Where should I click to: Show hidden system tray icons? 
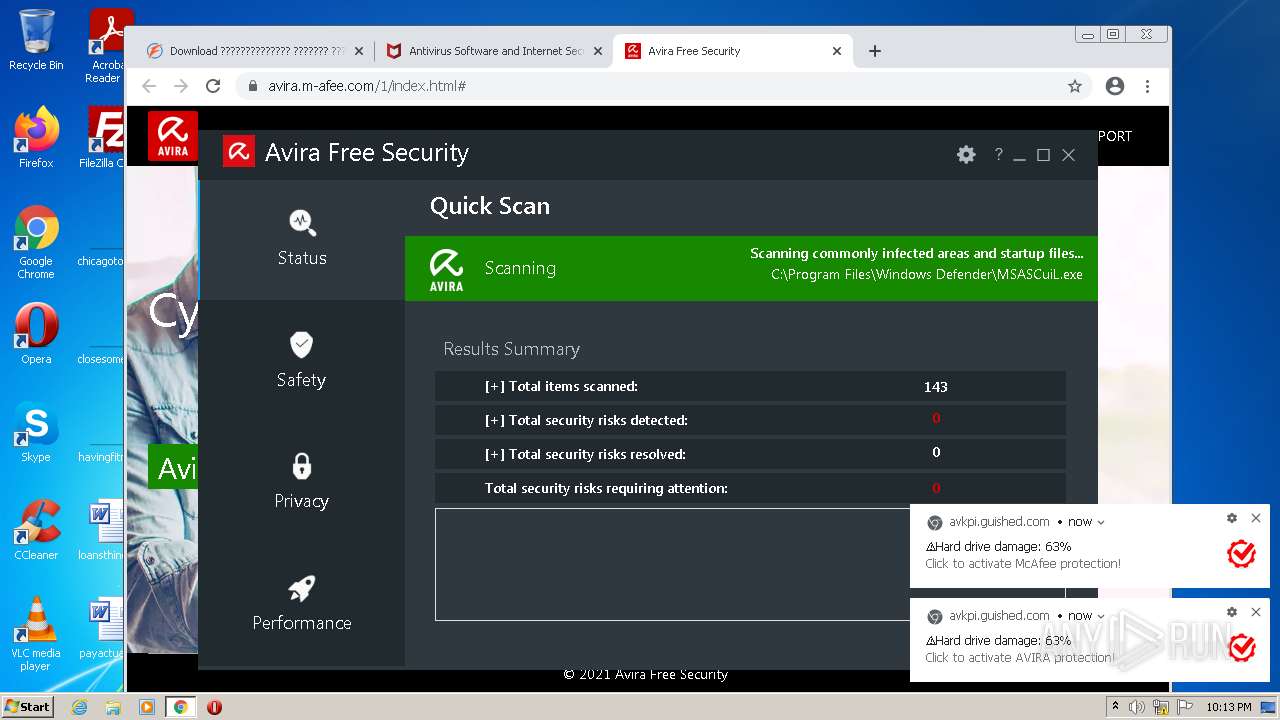pyautogui.click(x=1117, y=707)
